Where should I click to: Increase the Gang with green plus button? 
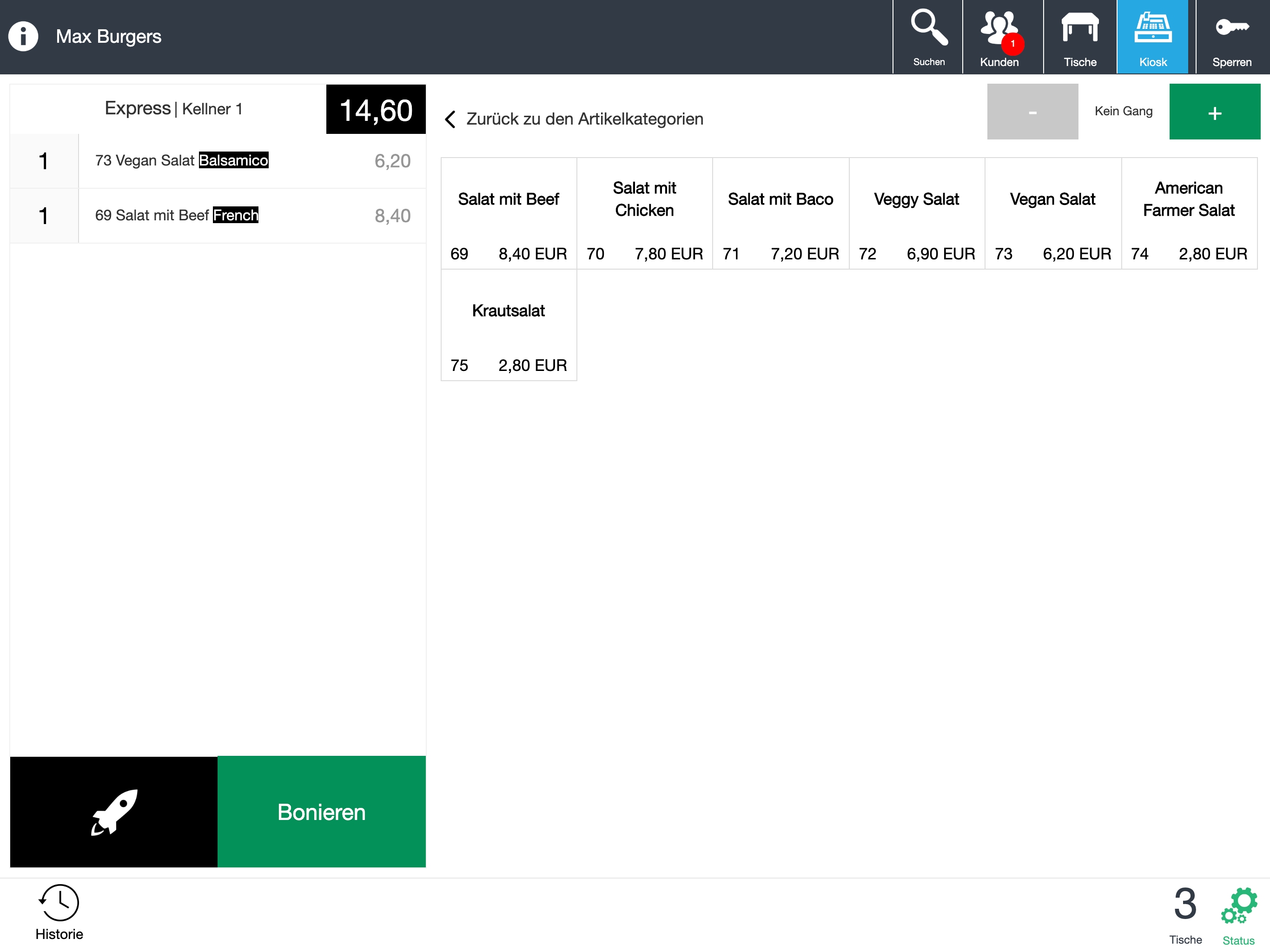1214,112
